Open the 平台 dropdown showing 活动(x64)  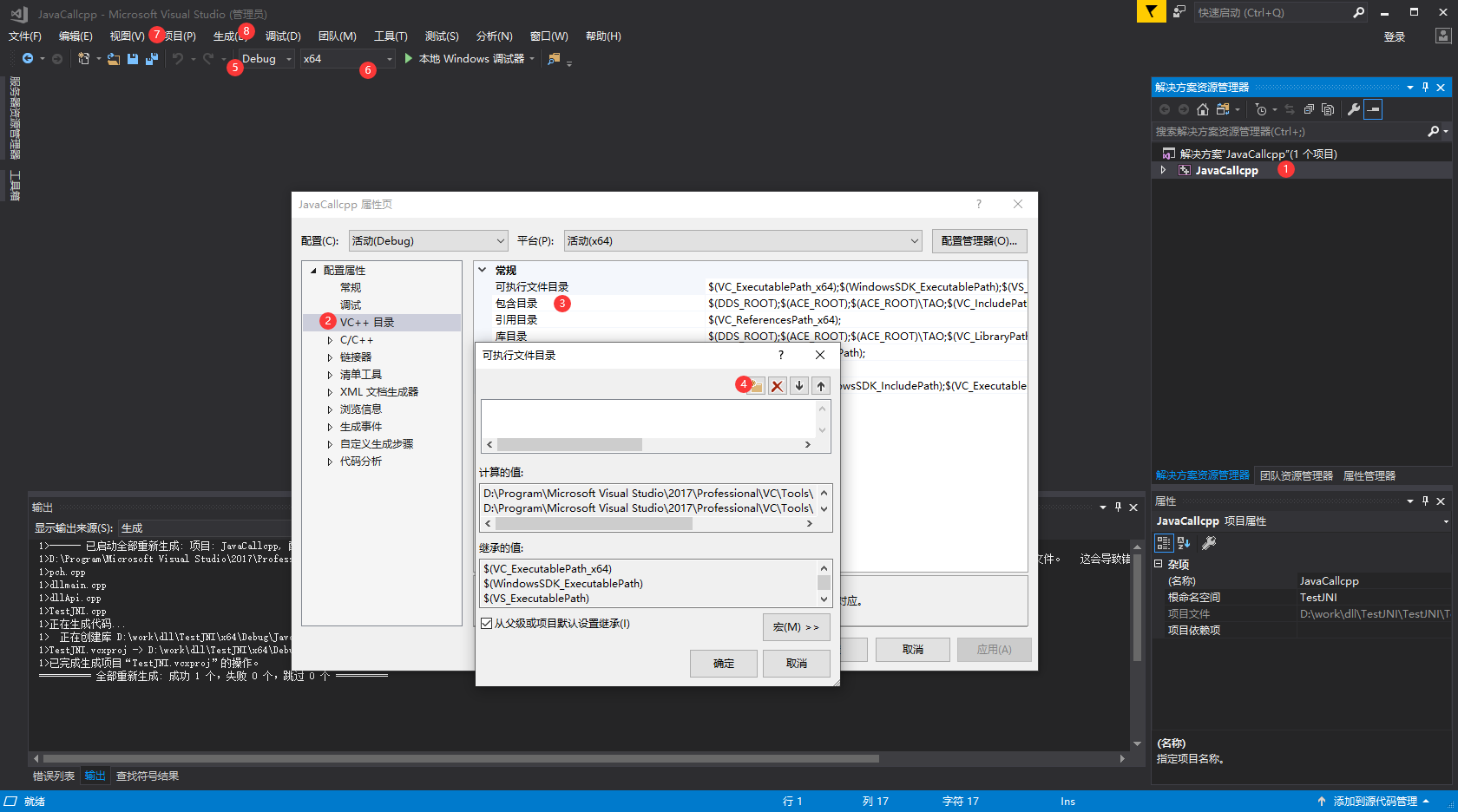(x=742, y=240)
